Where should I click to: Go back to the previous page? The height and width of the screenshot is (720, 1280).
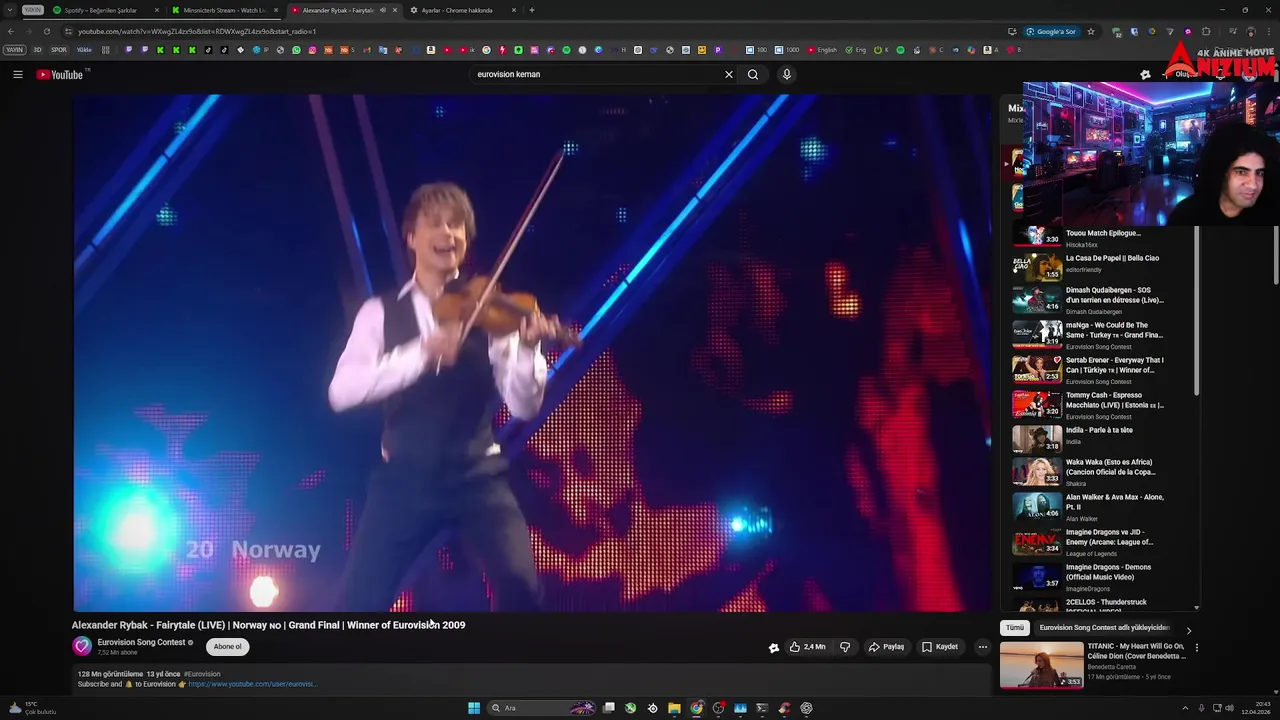11,31
